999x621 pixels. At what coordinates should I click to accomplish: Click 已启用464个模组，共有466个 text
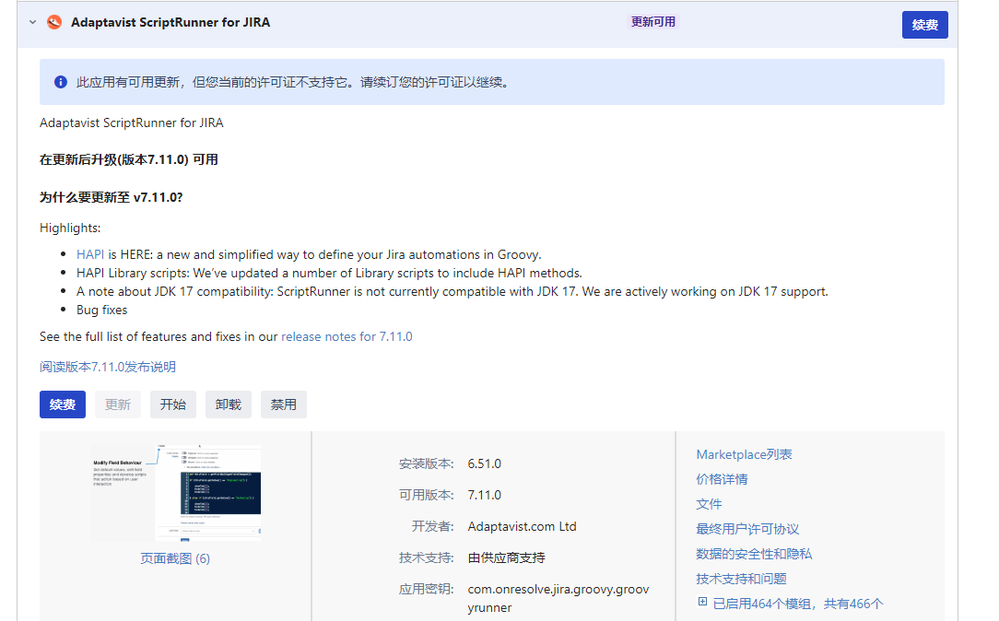[798, 604]
